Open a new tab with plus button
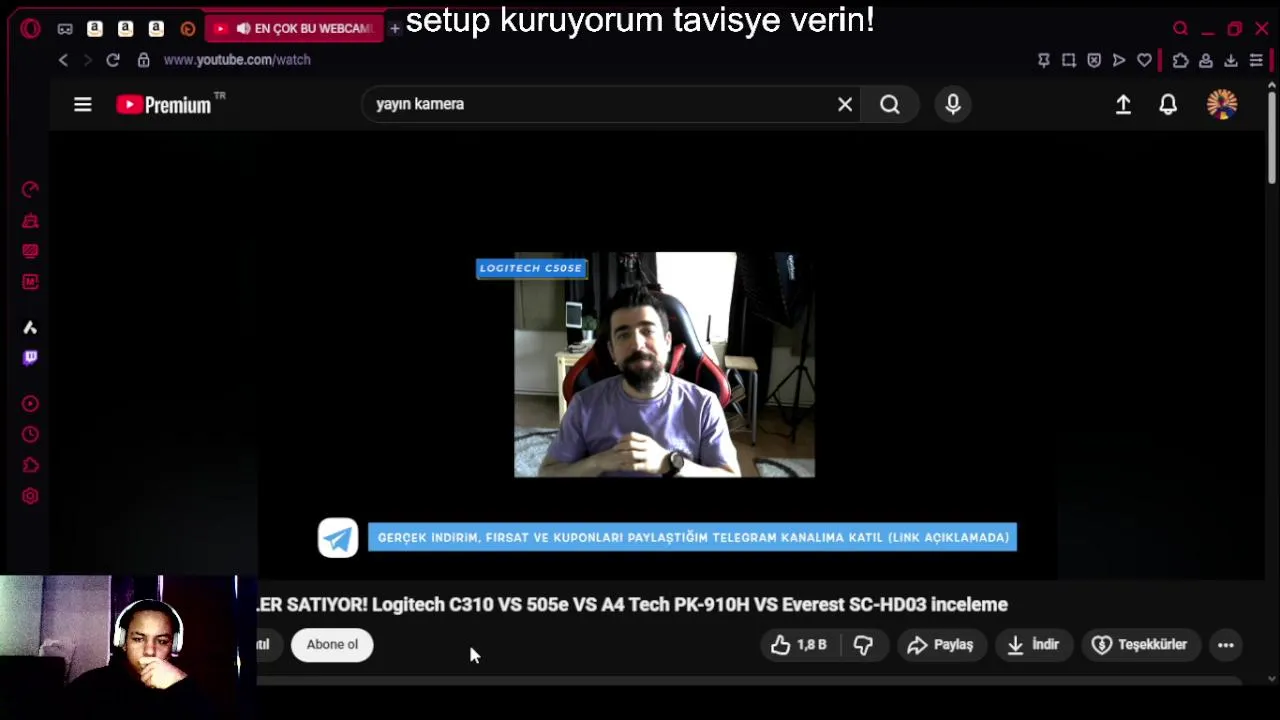 point(395,28)
